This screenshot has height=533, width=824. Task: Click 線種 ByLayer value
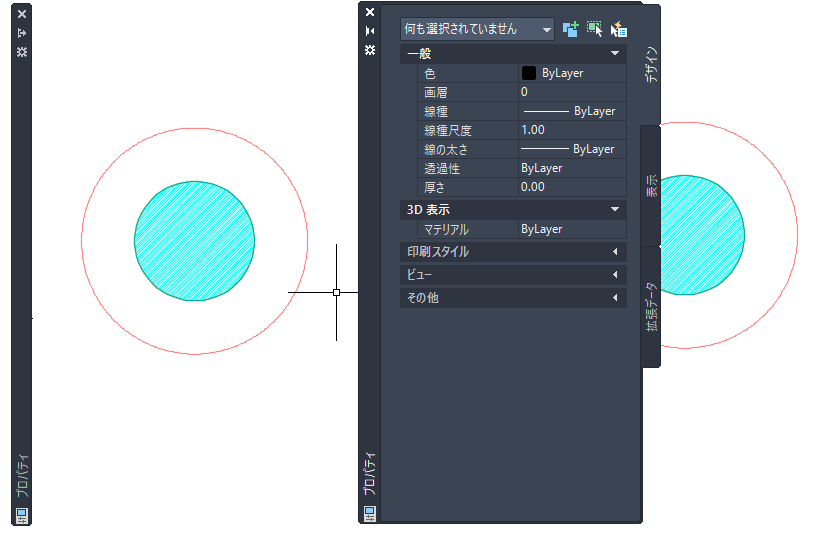(x=572, y=111)
